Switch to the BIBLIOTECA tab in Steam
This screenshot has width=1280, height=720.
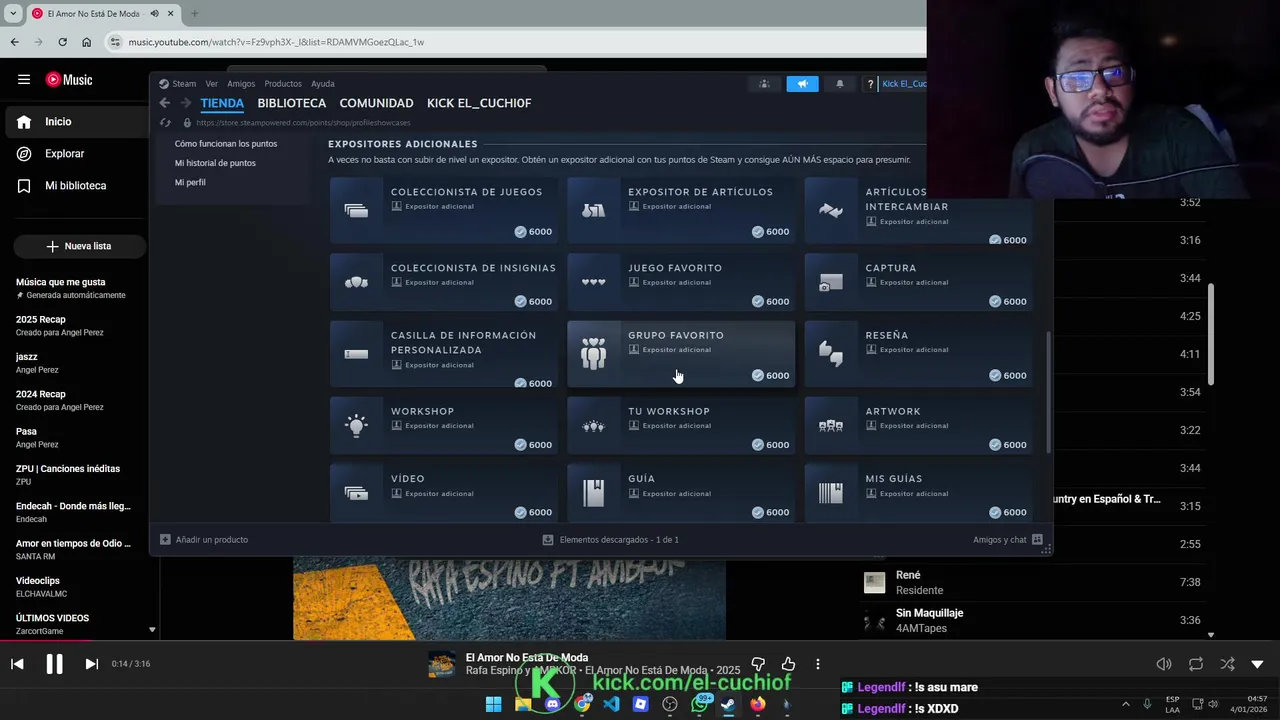click(291, 103)
